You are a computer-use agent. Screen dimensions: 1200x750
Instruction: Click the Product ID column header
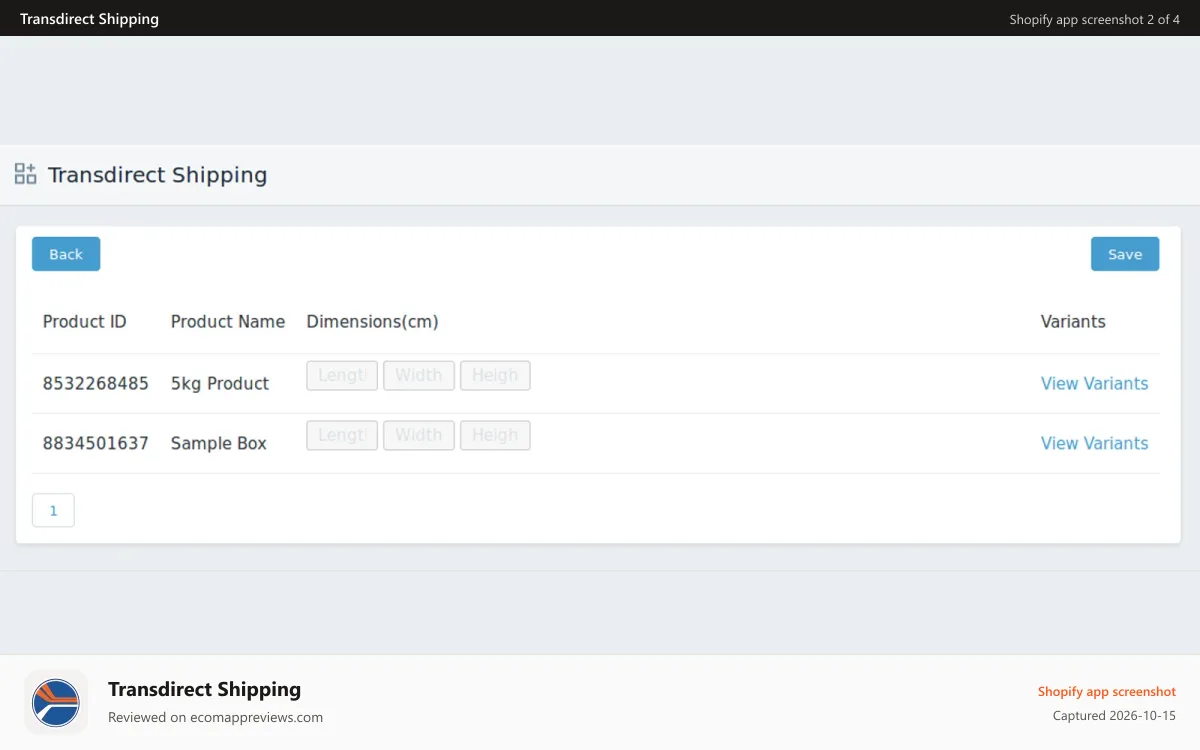(85, 321)
